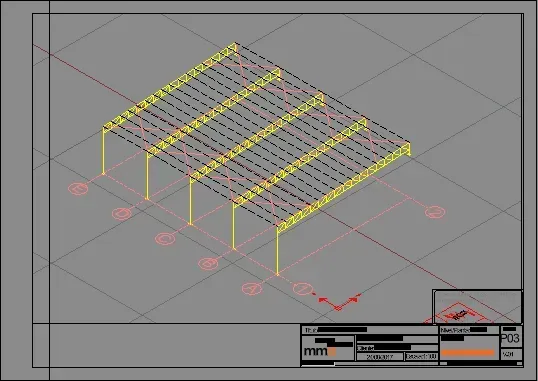Click the V01 cell under the revision
Image resolution: width=538 pixels, height=381 pixels.
[x=511, y=354]
